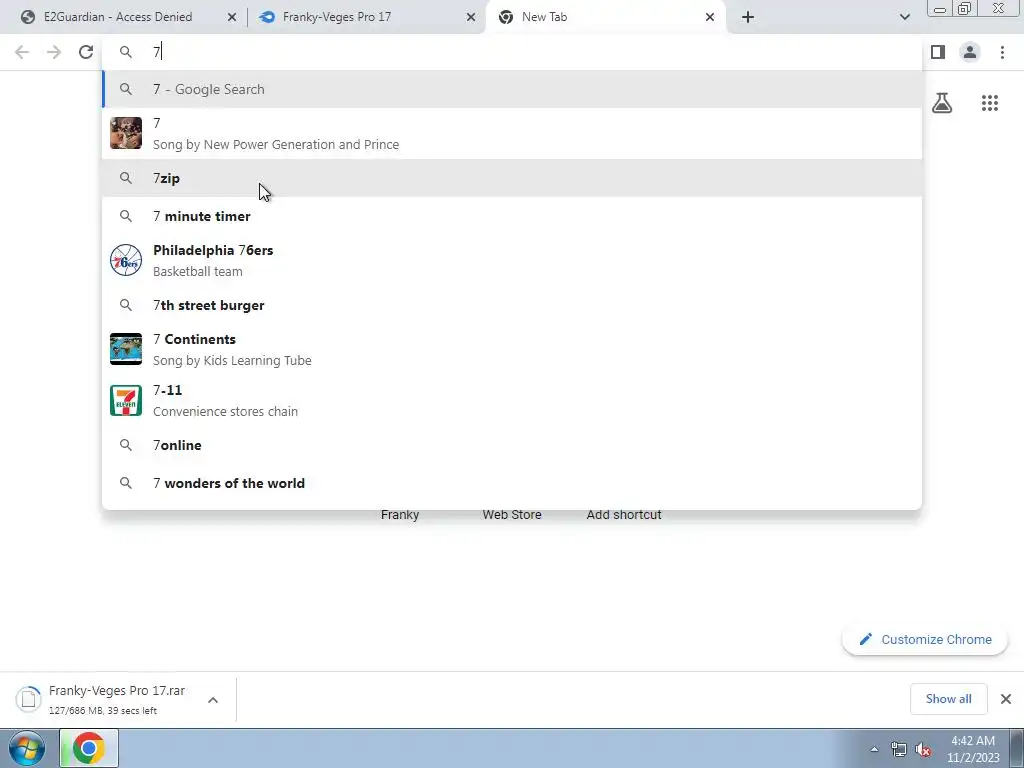The width and height of the screenshot is (1024, 768).
Task: Show hidden system tray icons
Action: pos(874,750)
